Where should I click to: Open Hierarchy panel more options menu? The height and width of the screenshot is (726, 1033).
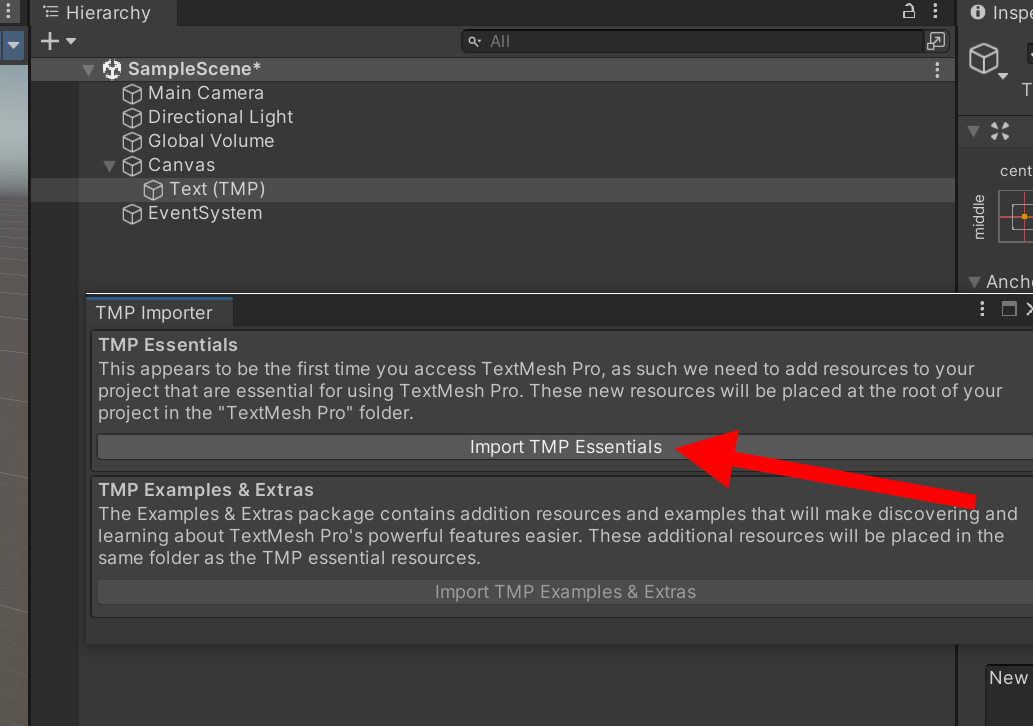pos(935,11)
